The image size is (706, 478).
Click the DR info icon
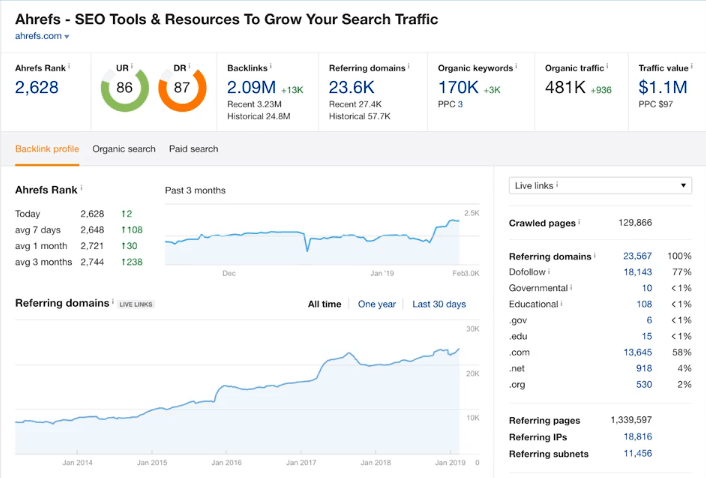point(189,66)
